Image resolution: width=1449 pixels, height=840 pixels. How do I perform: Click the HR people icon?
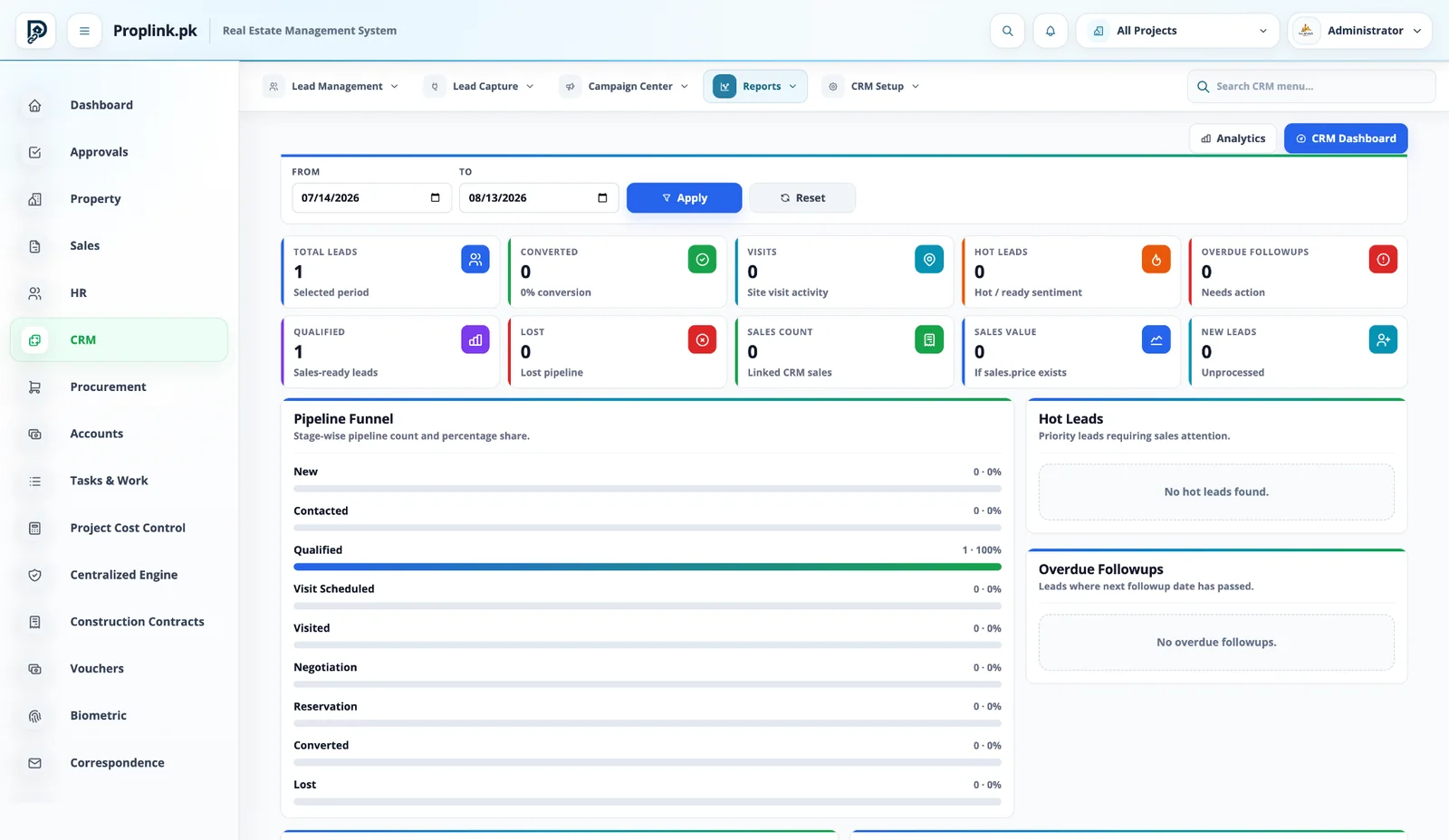pos(34,293)
